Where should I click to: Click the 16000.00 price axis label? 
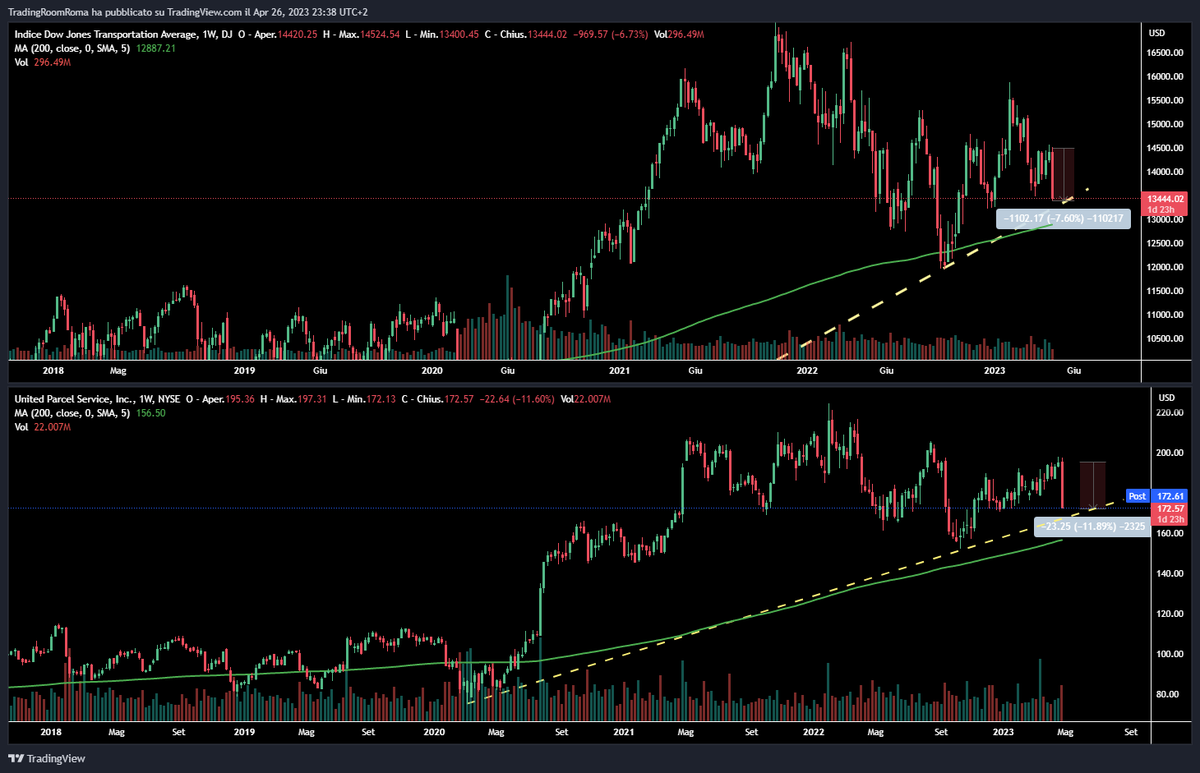click(1166, 77)
